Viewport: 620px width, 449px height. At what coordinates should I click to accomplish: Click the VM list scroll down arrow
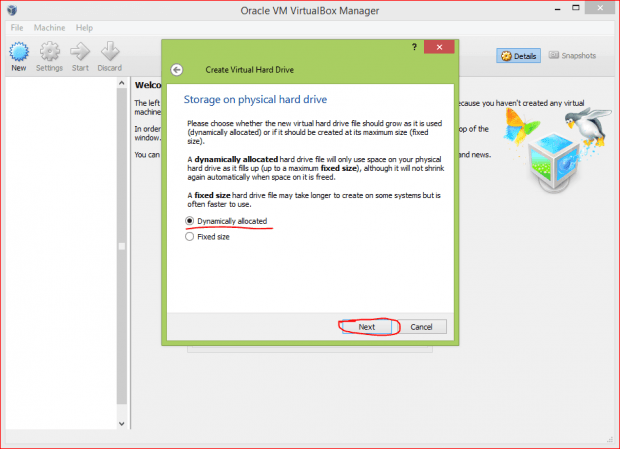pyautogui.click(x=122, y=424)
